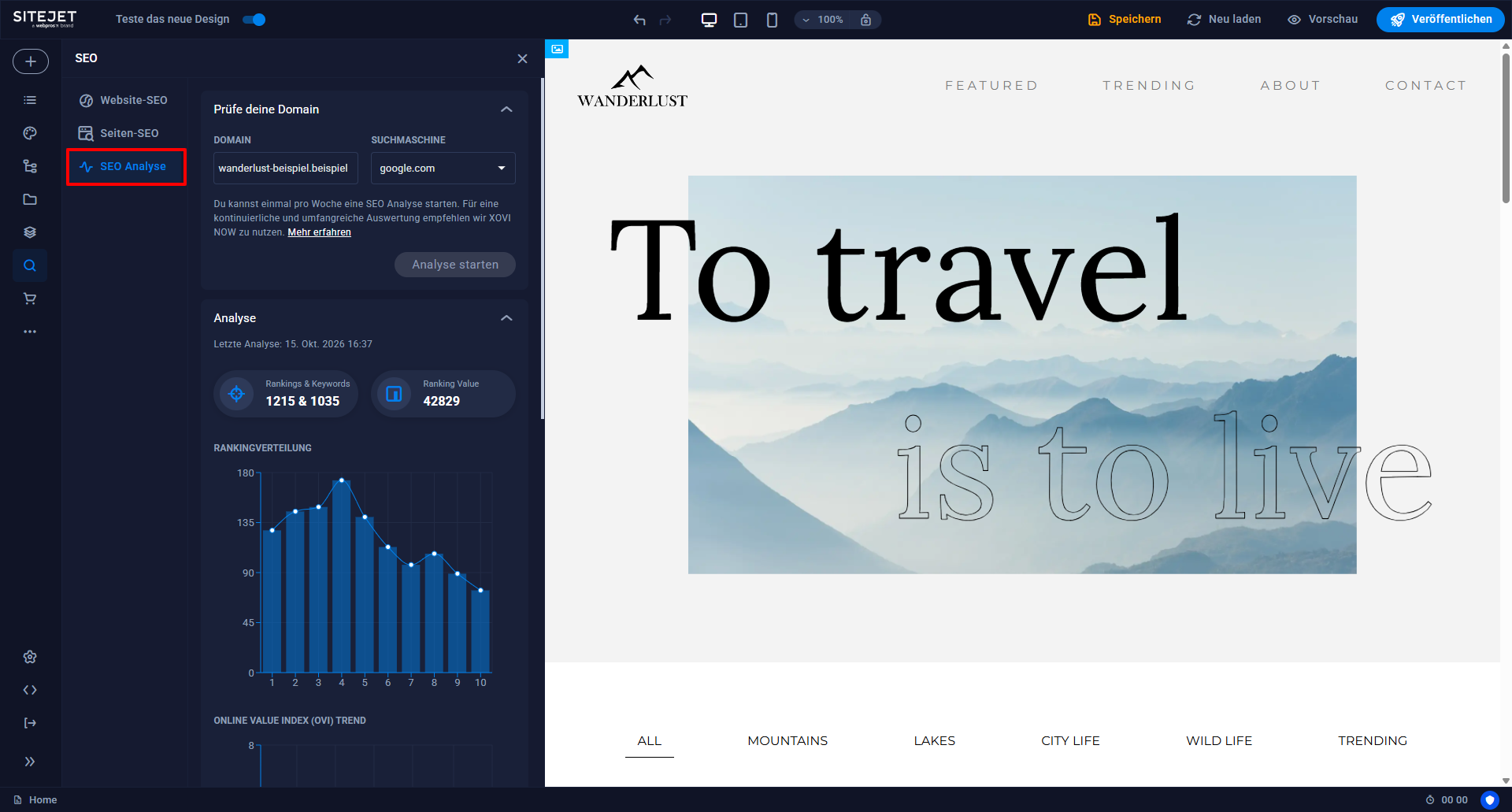
Task: Toggle 'Teste das neue Design' switch
Action: (254, 20)
